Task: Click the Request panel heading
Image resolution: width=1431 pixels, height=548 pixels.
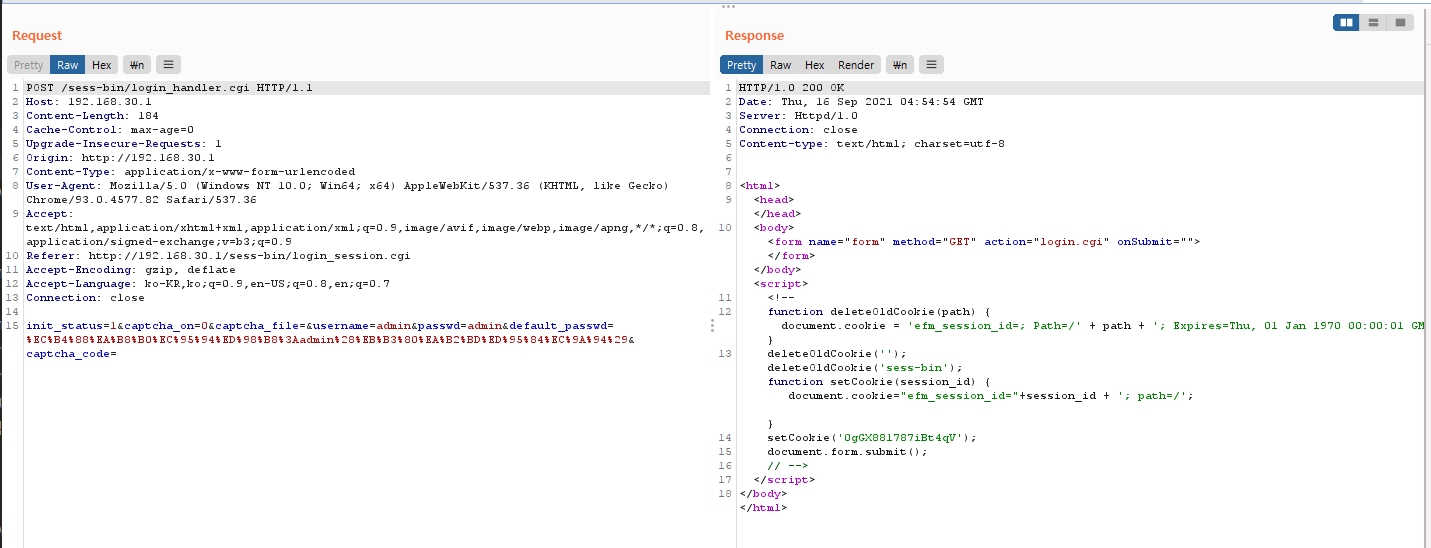Action: pos(37,36)
